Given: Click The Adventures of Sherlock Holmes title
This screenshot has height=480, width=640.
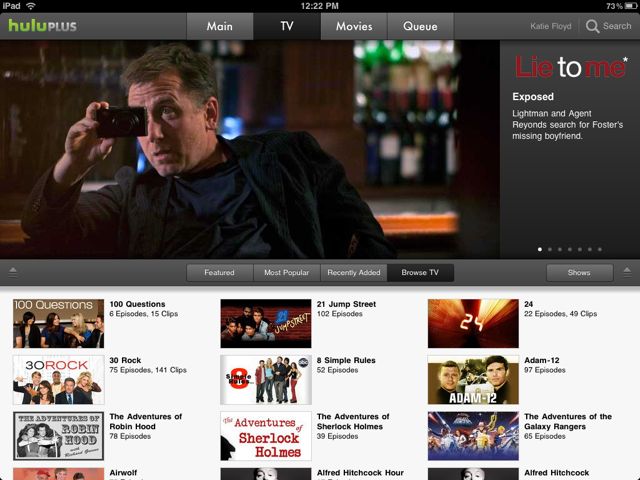Looking at the screenshot, I should 353,421.
